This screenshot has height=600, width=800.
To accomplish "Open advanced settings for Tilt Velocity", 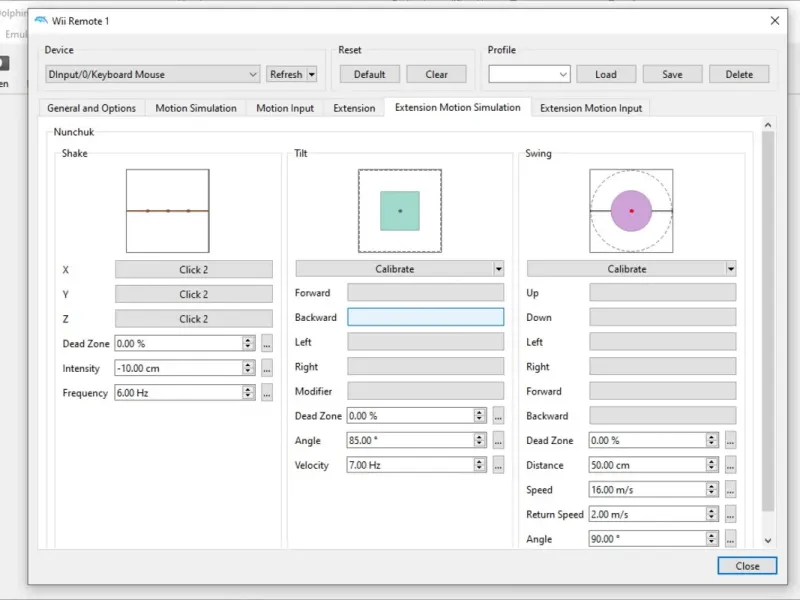I will click(x=498, y=465).
